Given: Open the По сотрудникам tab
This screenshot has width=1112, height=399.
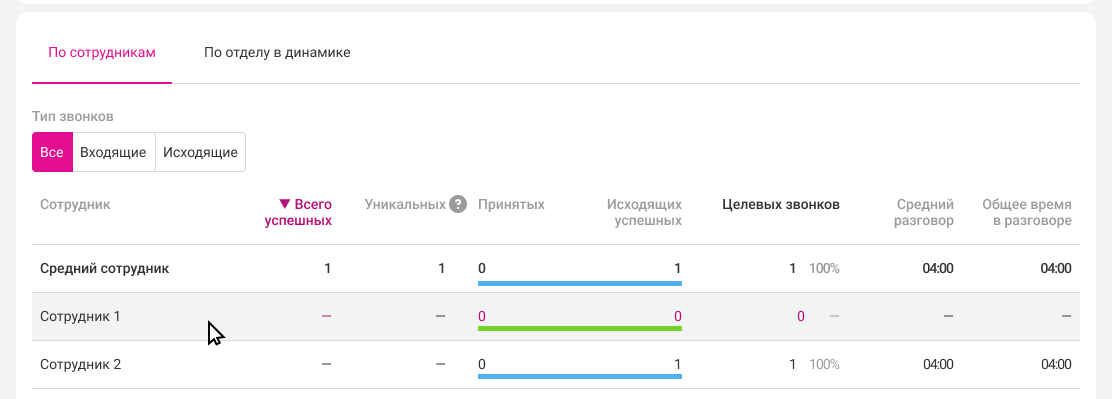Looking at the screenshot, I should point(101,52).
